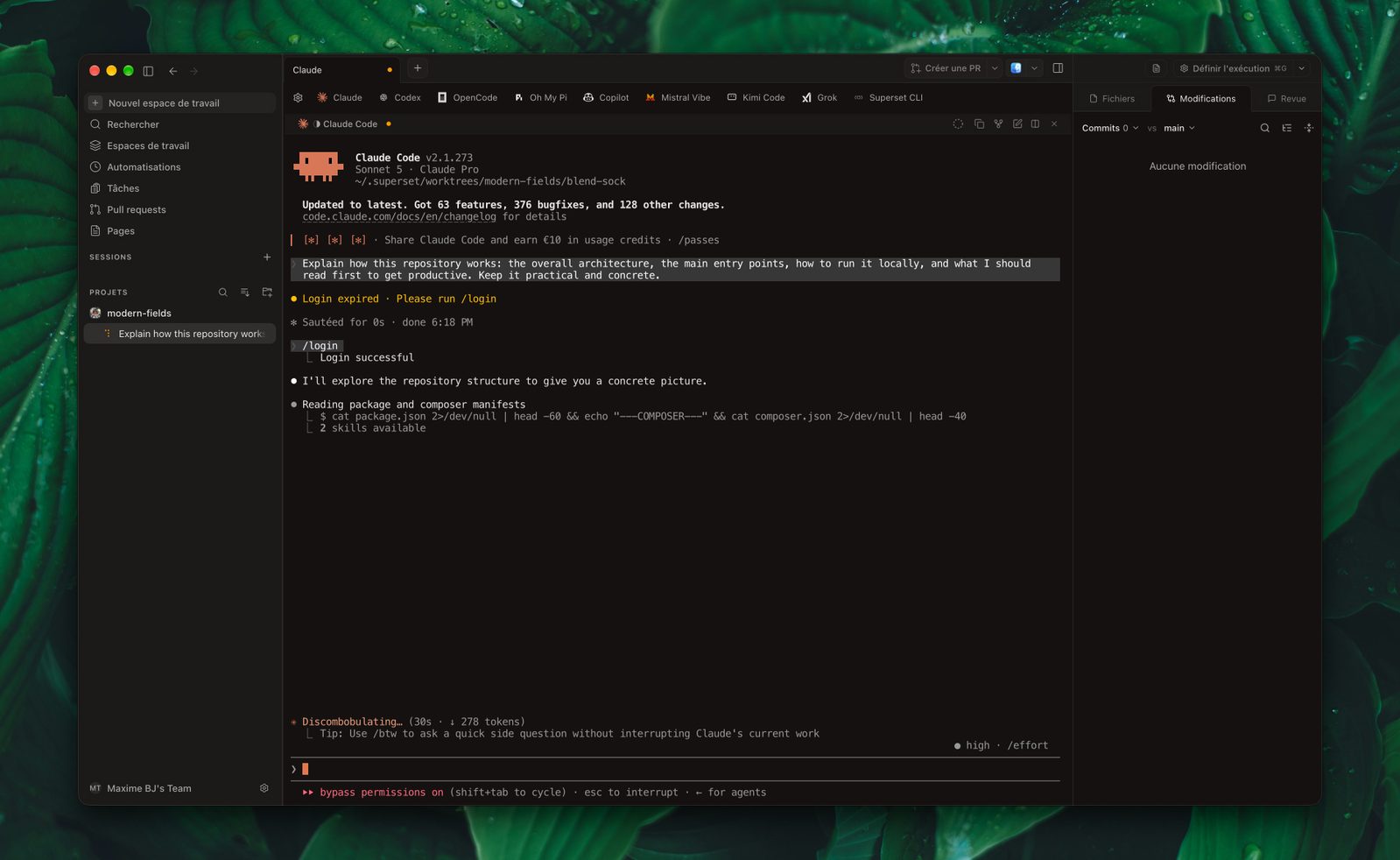Search projects with magnifier icon
The width and height of the screenshot is (1400, 860).
222,293
